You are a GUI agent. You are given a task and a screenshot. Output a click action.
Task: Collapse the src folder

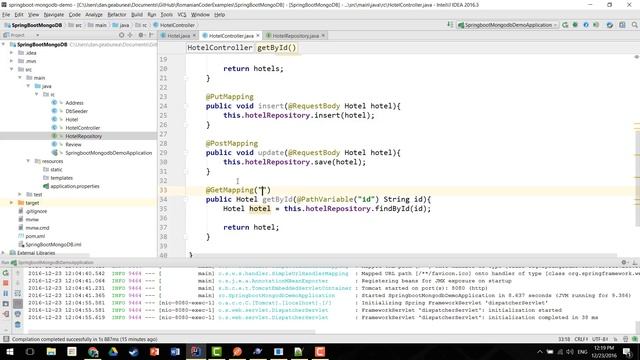[11, 69]
